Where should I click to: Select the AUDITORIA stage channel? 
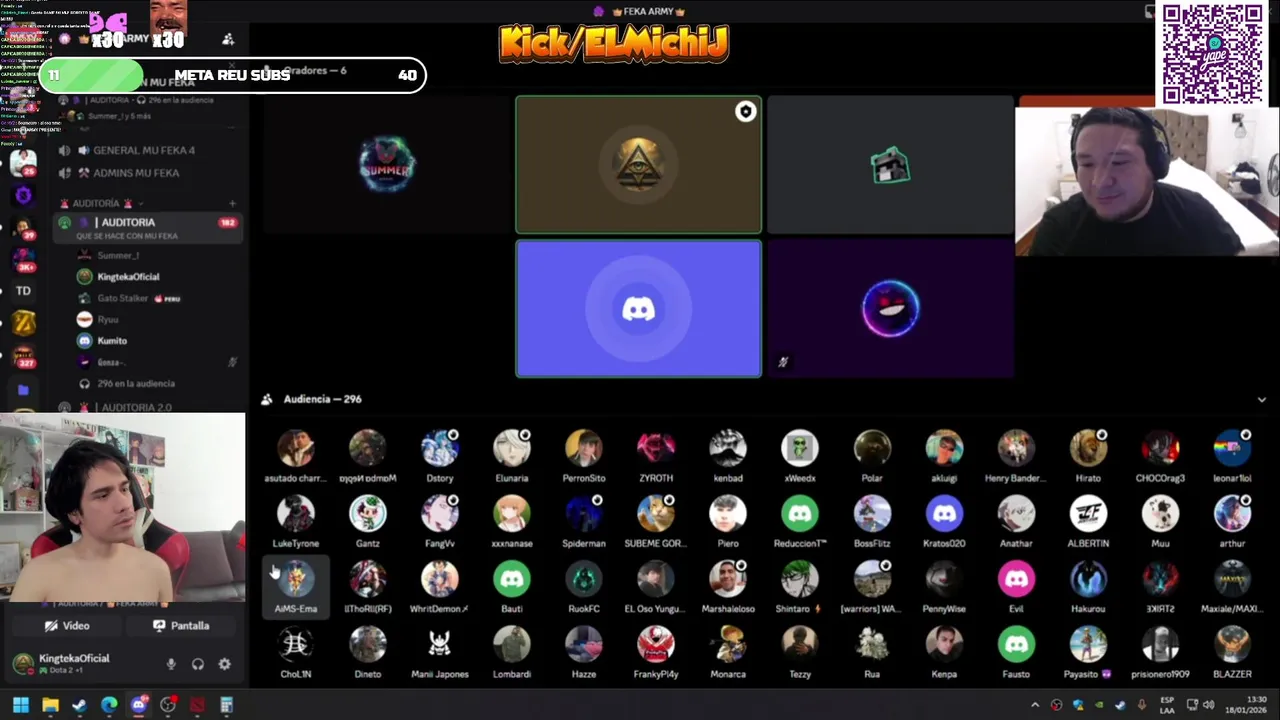148,228
